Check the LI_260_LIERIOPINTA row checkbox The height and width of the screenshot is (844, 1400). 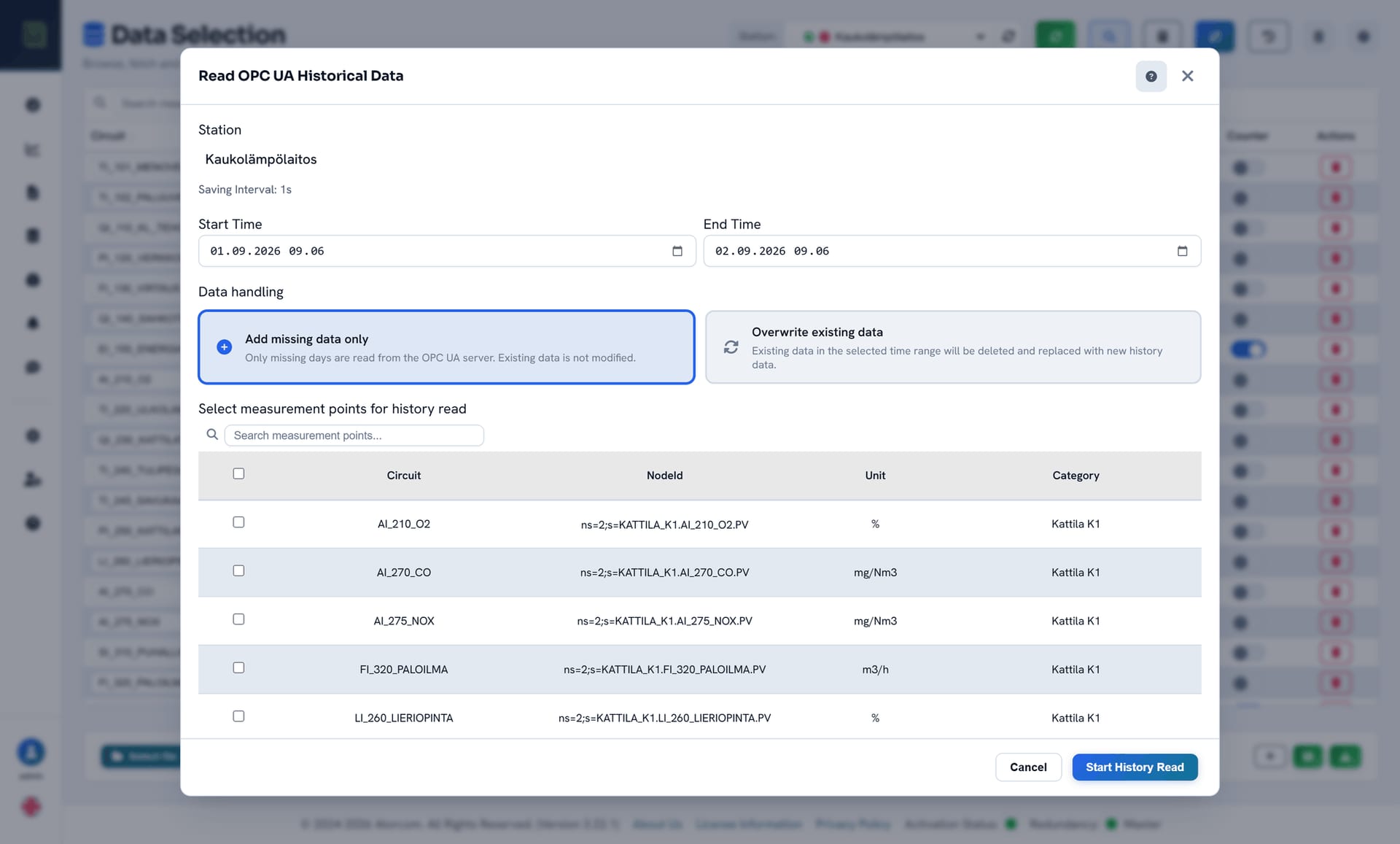tap(238, 716)
